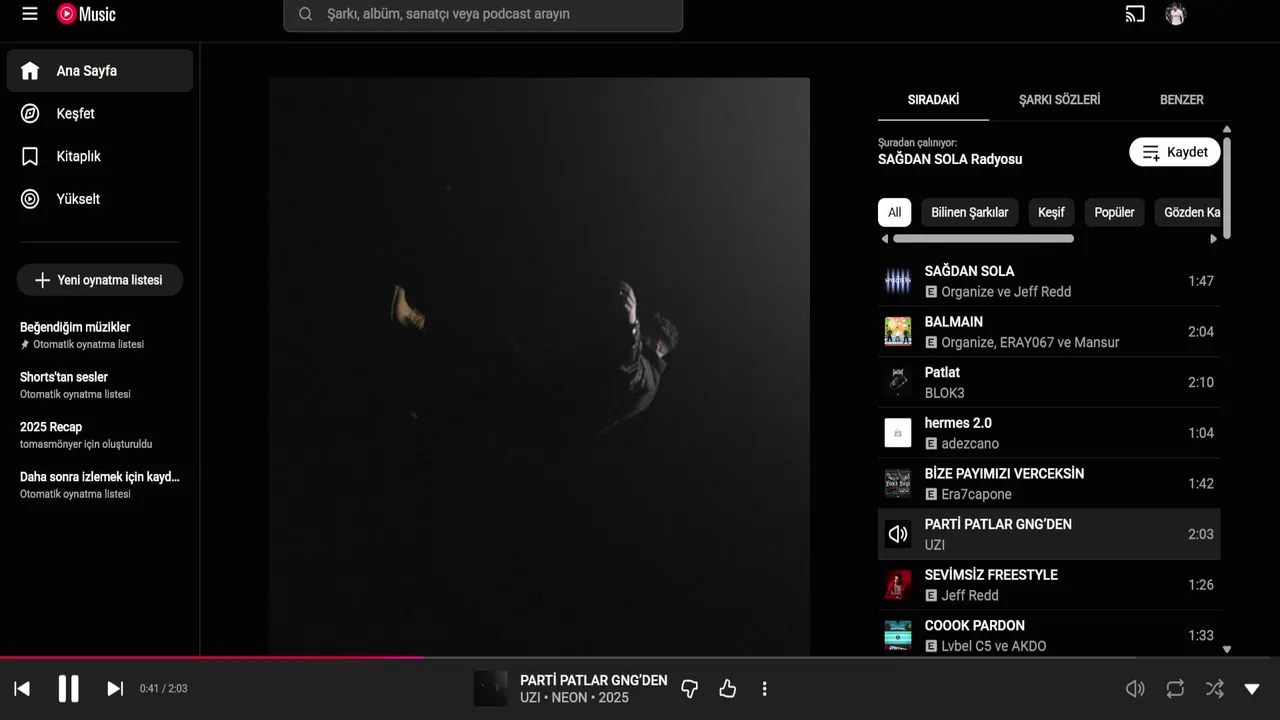Click the main album artwork
This screenshot has width=1280, height=720.
point(539,366)
